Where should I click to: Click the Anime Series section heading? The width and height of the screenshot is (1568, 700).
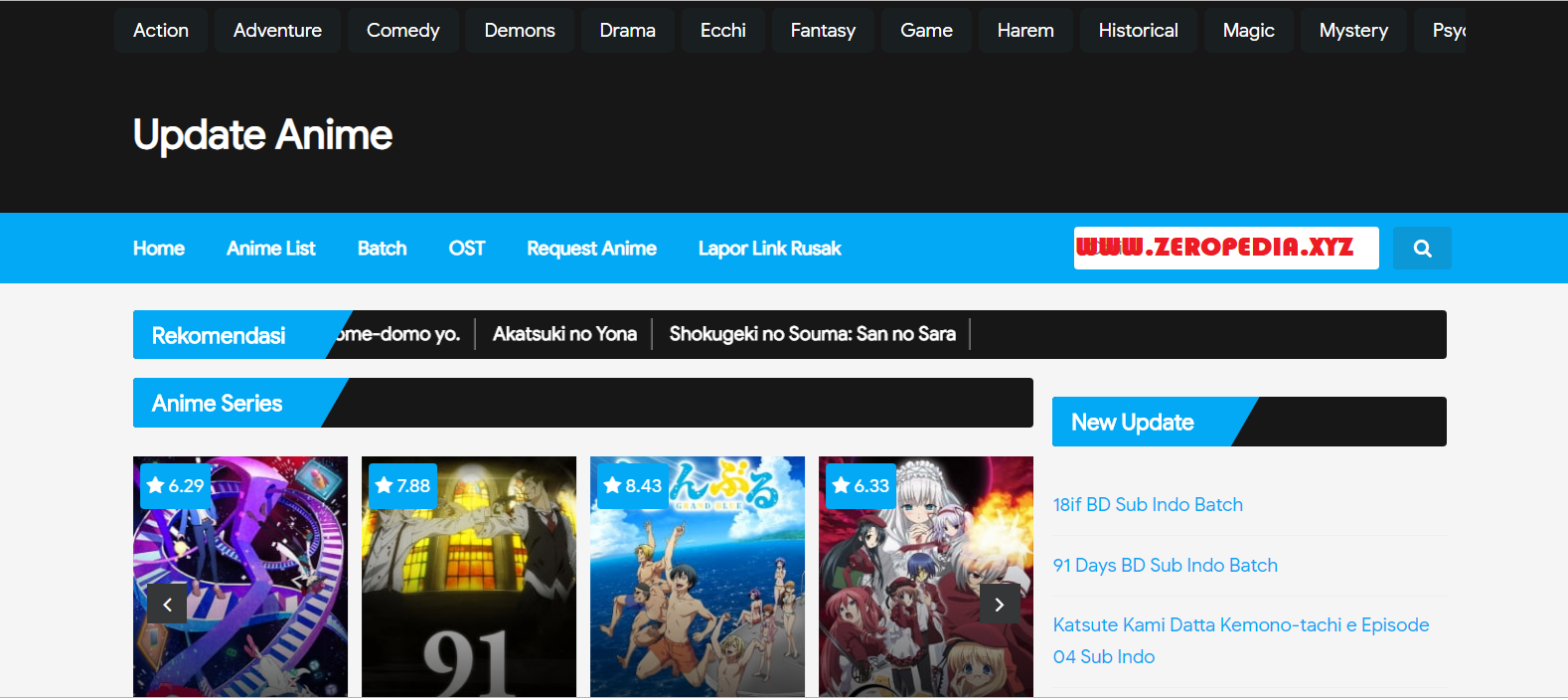pyautogui.click(x=218, y=403)
